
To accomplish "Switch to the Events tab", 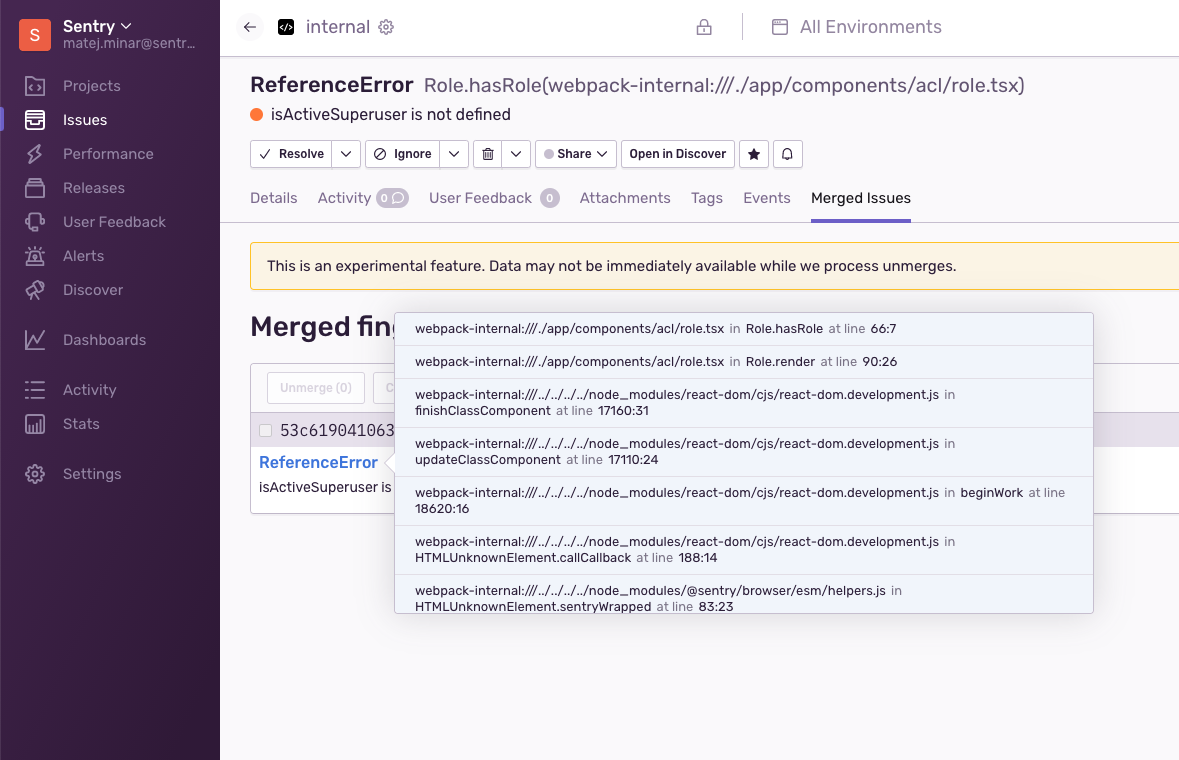I will 767,198.
